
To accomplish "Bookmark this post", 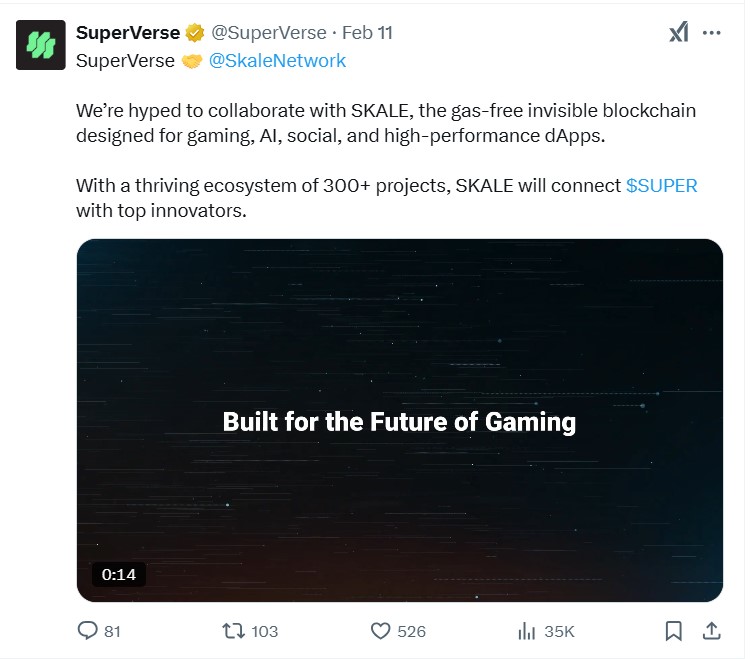I will tap(674, 631).
